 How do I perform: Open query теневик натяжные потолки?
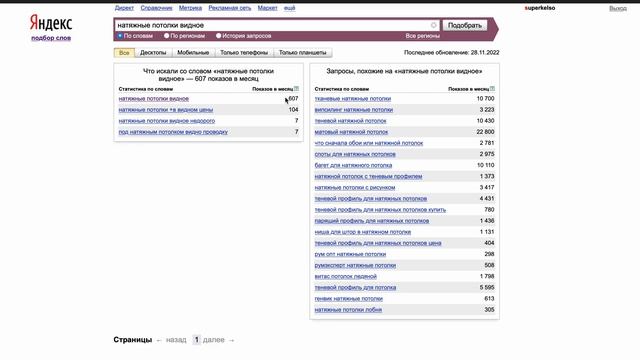point(349,299)
